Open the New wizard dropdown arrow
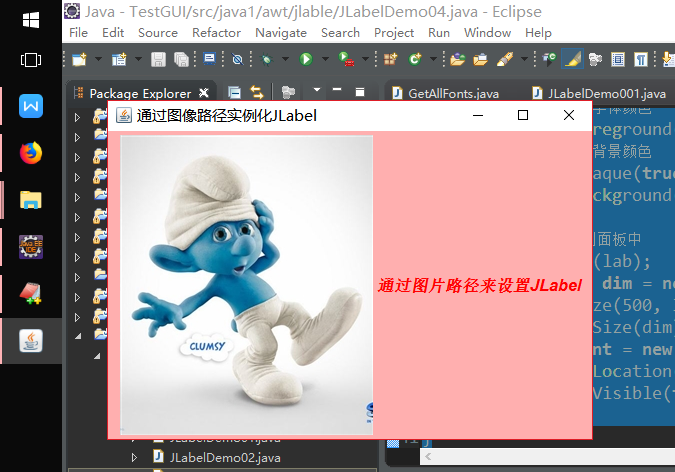Viewport: 675px width, 472px height. point(98,59)
